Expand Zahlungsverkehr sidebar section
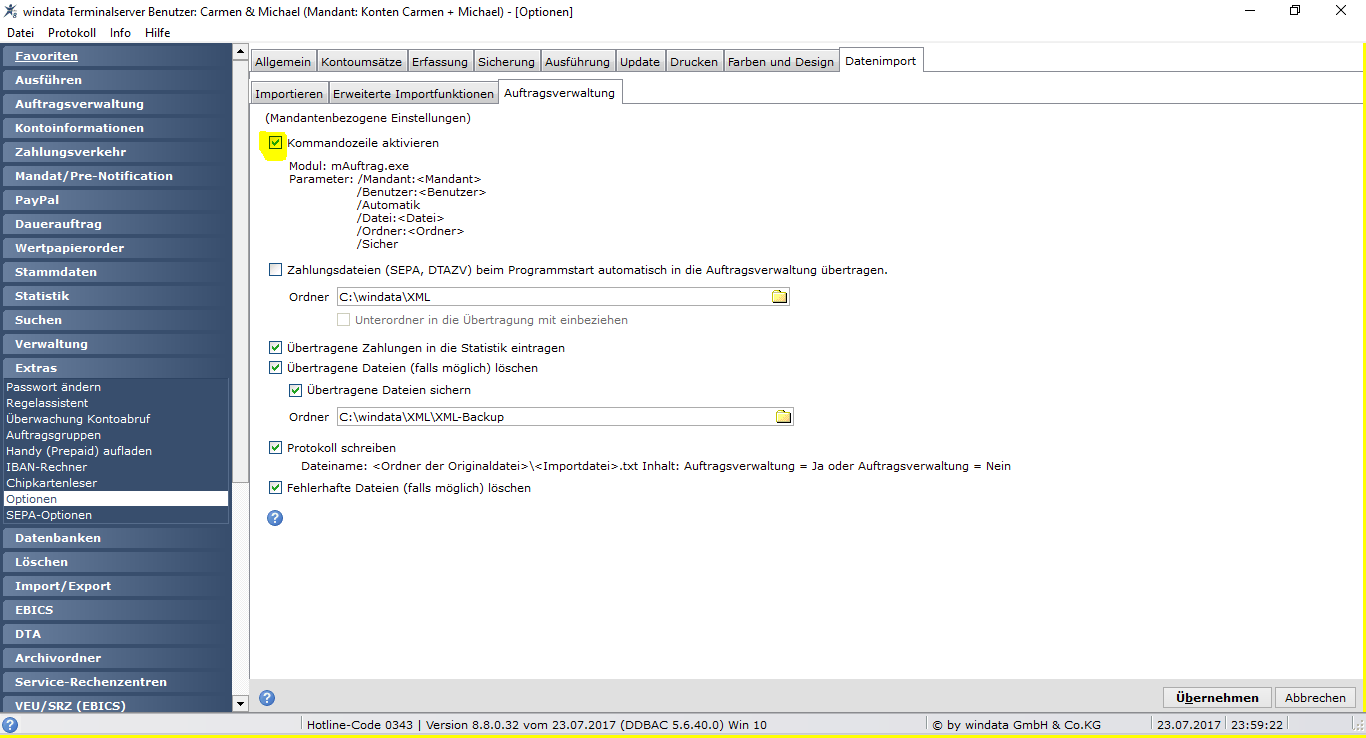1366x738 pixels. click(x=115, y=152)
